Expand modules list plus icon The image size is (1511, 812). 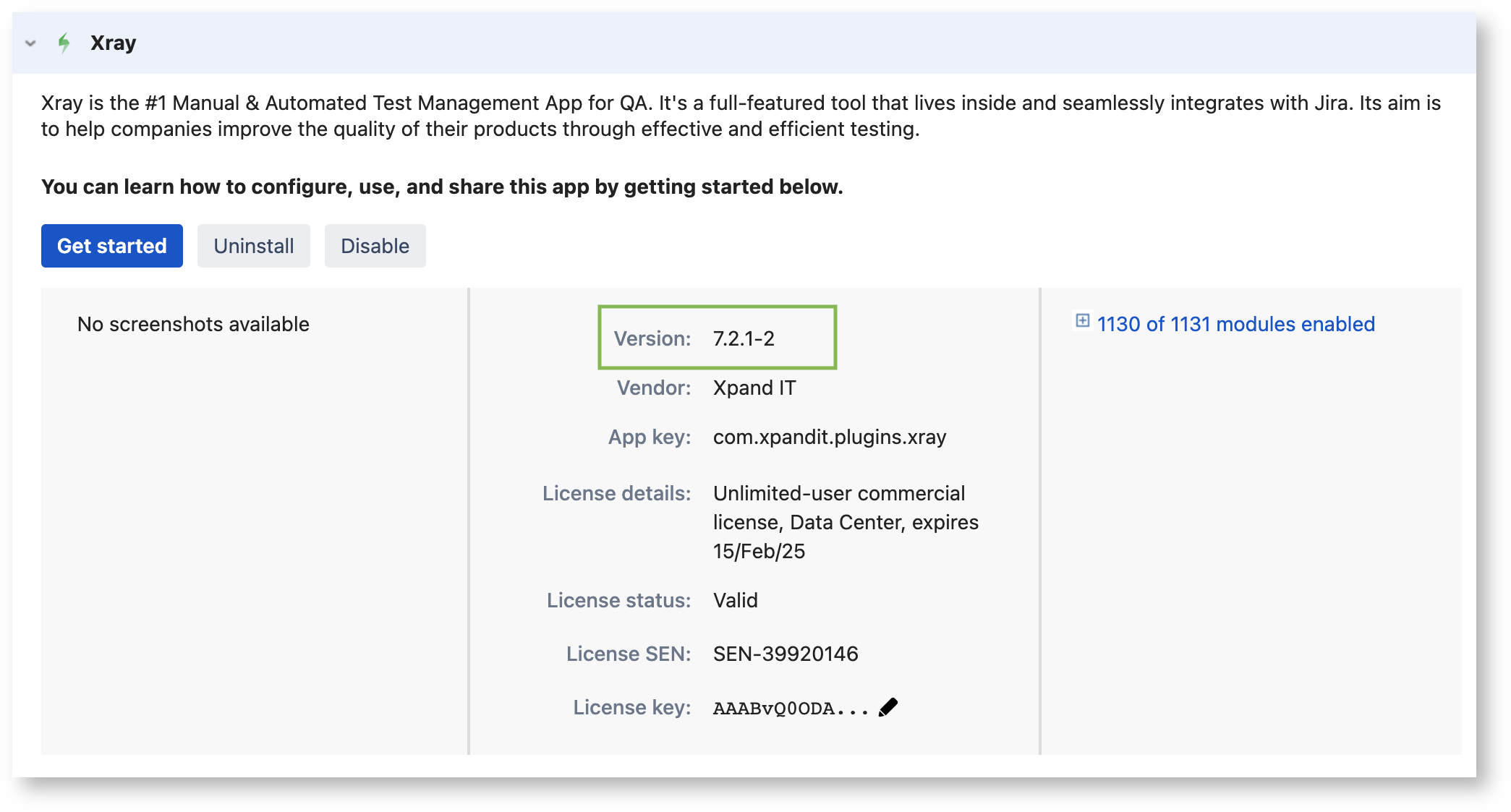[x=1082, y=320]
